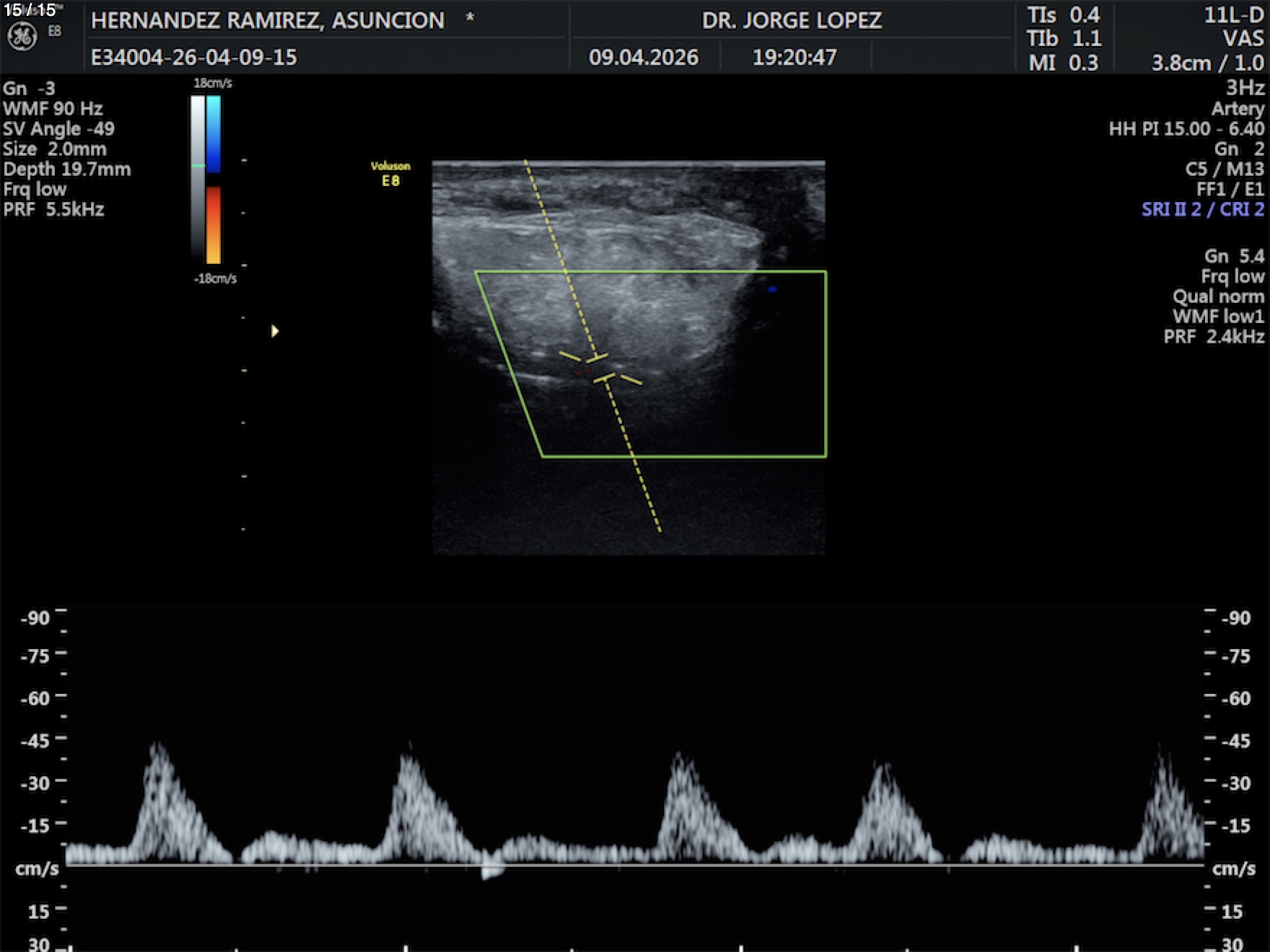Click the exam ID E34004-26-04-09-15

pyautogui.click(x=193, y=58)
